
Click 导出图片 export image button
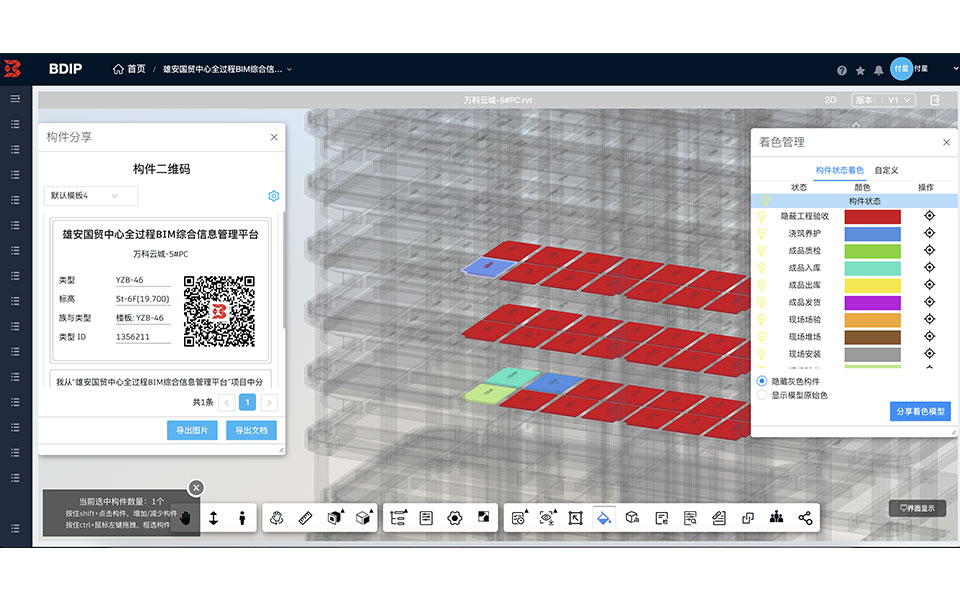[x=192, y=430]
